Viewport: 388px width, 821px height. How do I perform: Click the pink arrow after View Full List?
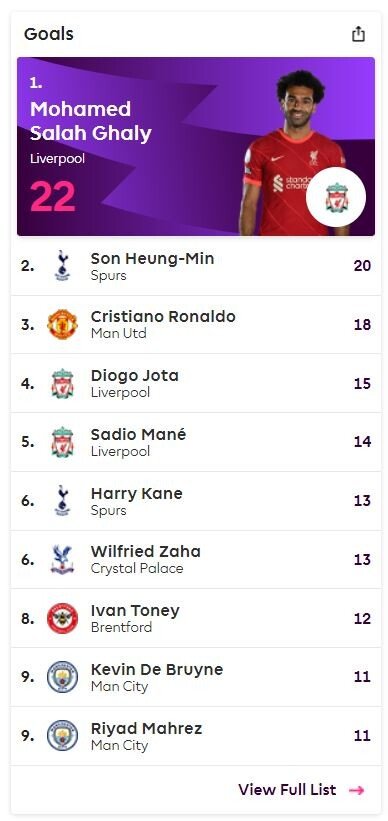357,790
